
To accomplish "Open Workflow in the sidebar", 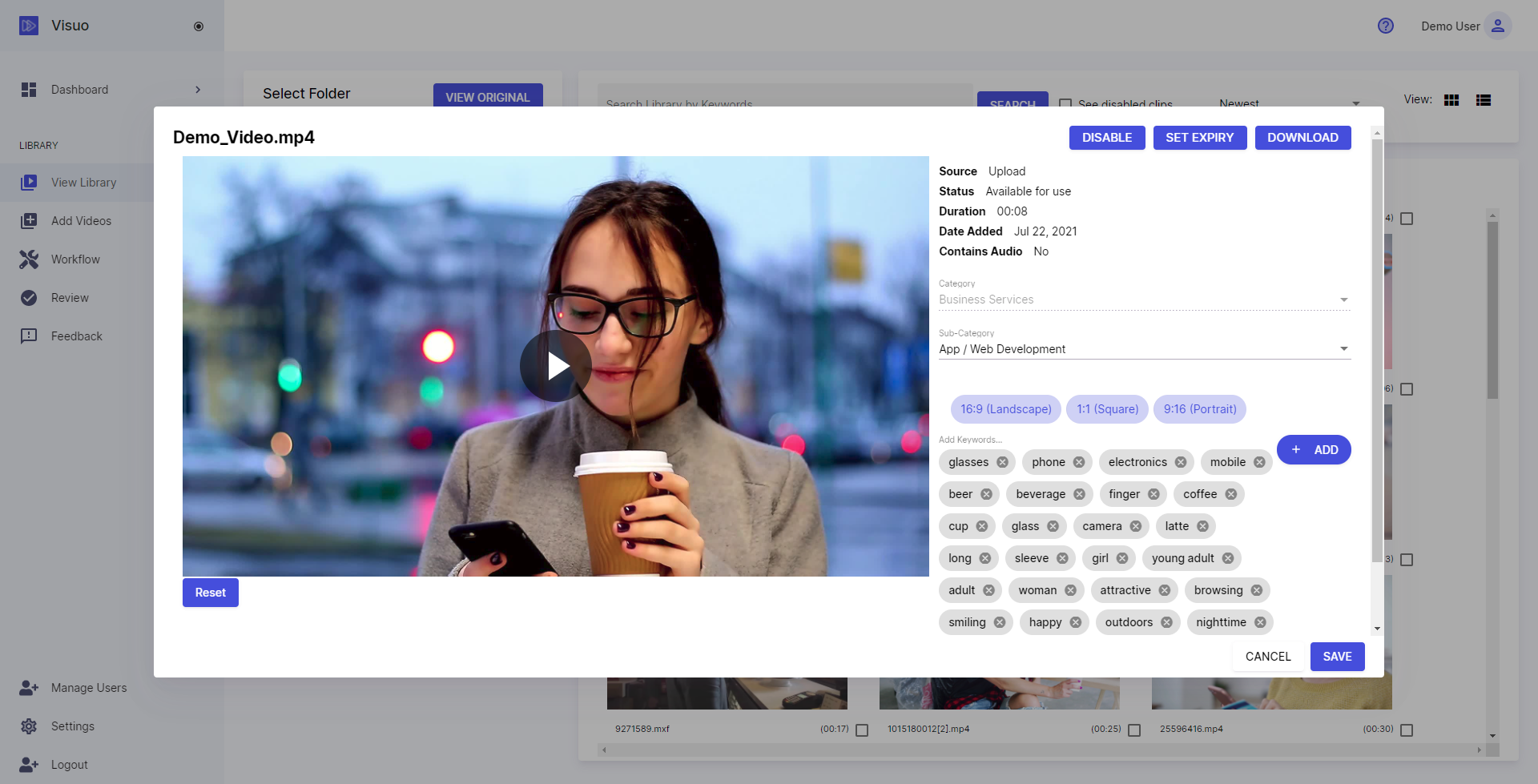I will coord(75,259).
